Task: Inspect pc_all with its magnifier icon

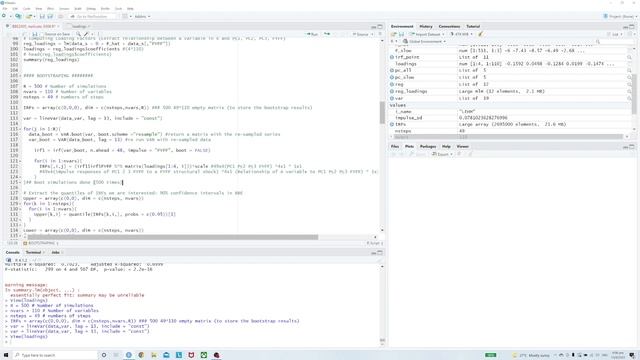Action: [629, 71]
